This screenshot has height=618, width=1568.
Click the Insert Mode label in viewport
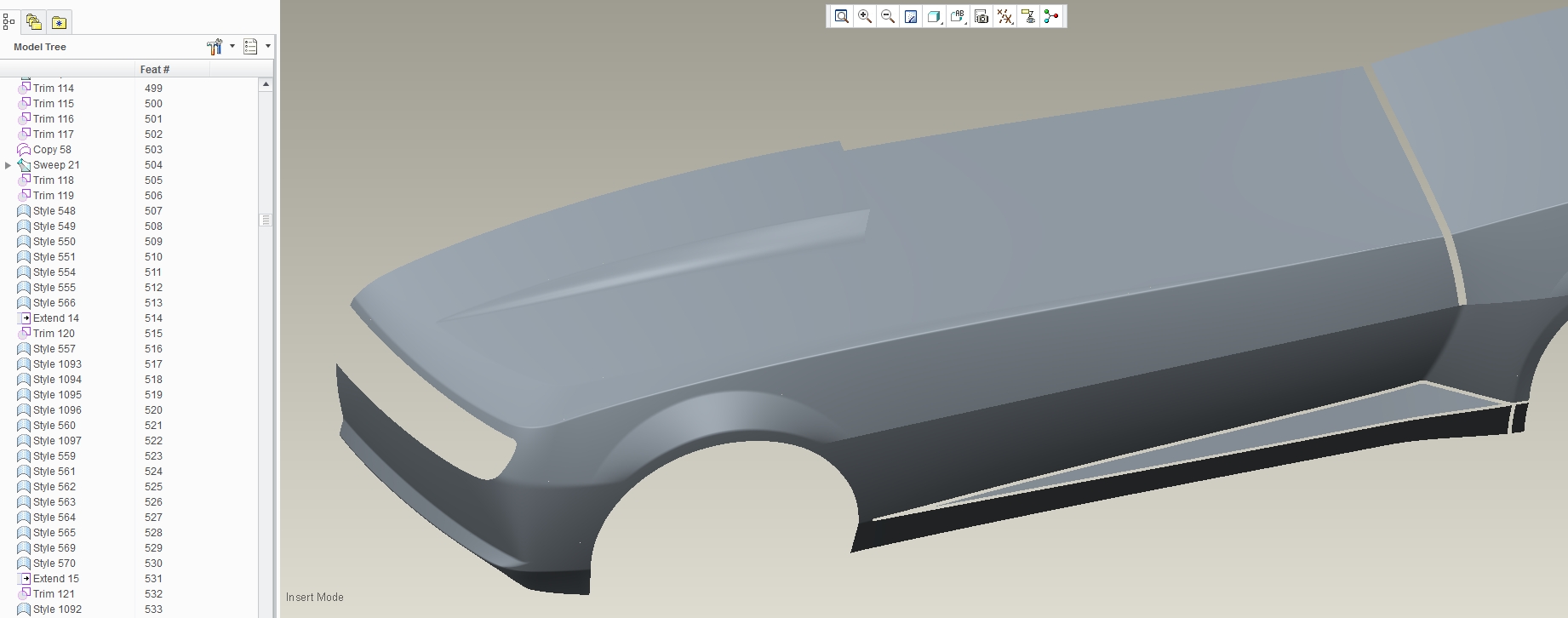(x=315, y=598)
